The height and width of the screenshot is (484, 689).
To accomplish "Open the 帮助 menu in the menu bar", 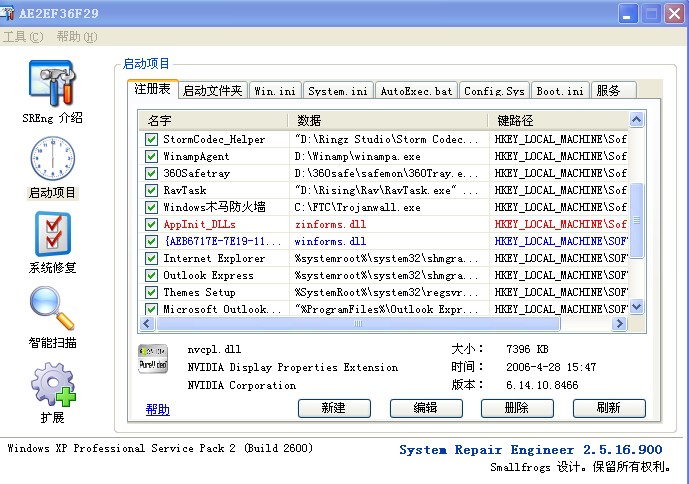I will (76, 37).
